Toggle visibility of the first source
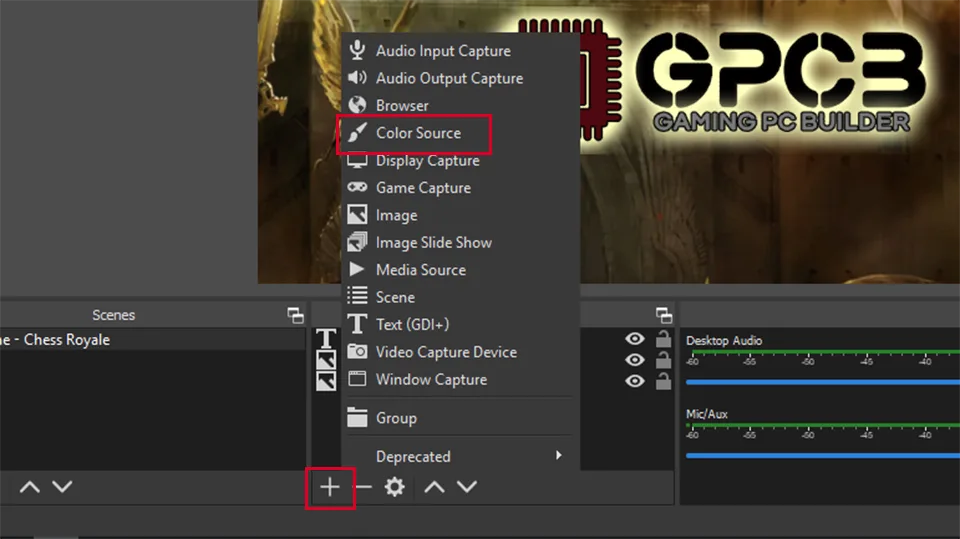The height and width of the screenshot is (539, 960). (x=635, y=339)
